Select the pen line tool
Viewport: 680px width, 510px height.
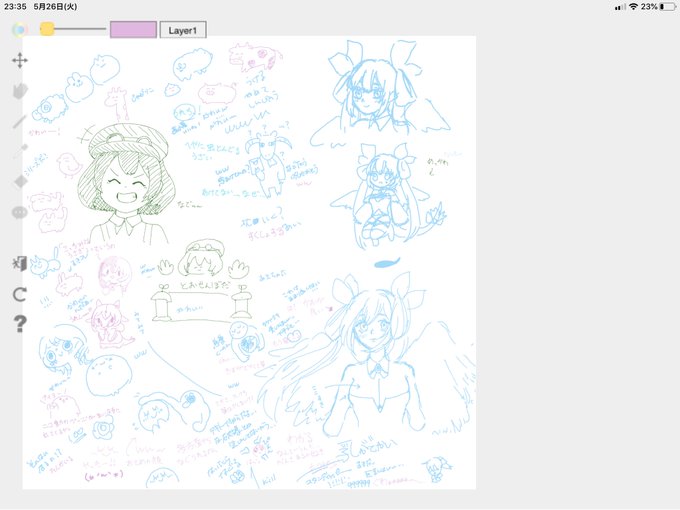click(x=20, y=121)
